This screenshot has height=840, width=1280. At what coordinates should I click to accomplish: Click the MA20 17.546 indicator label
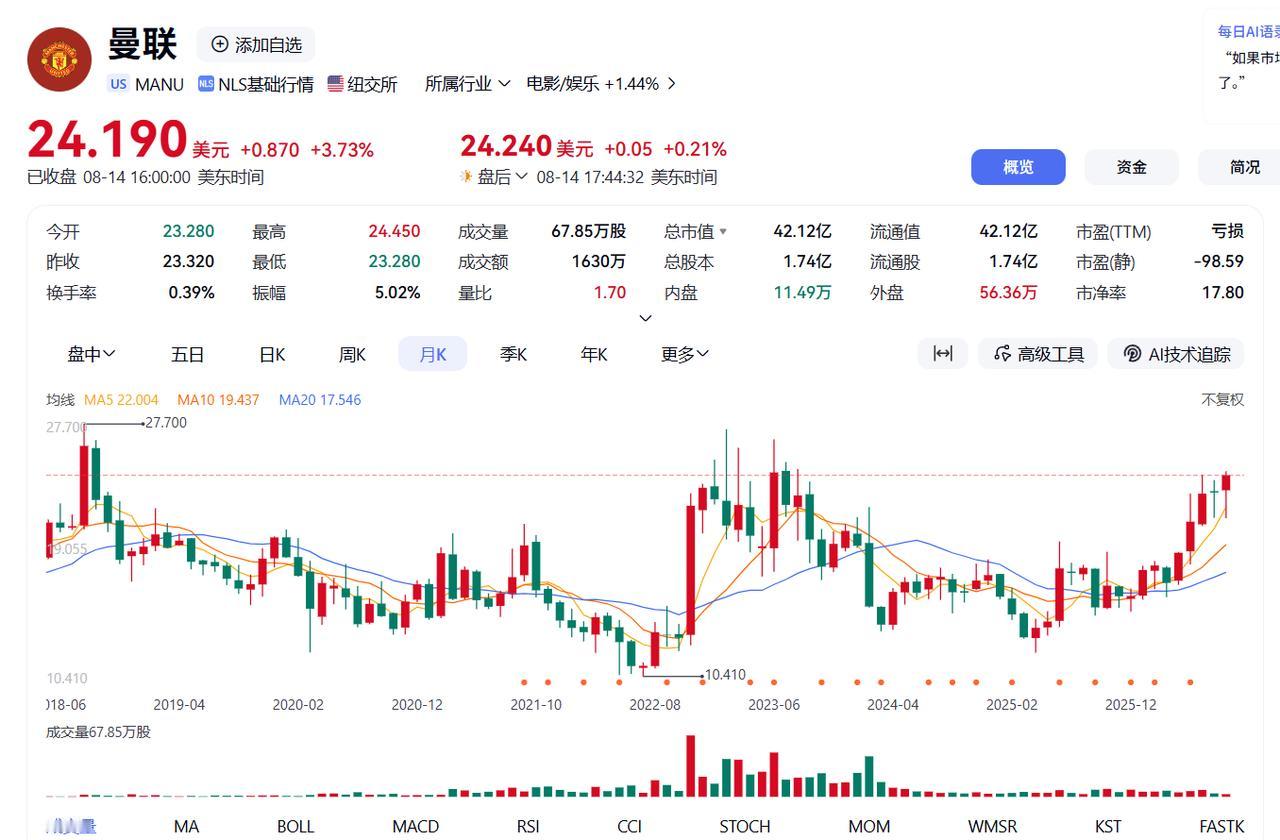click(320, 400)
